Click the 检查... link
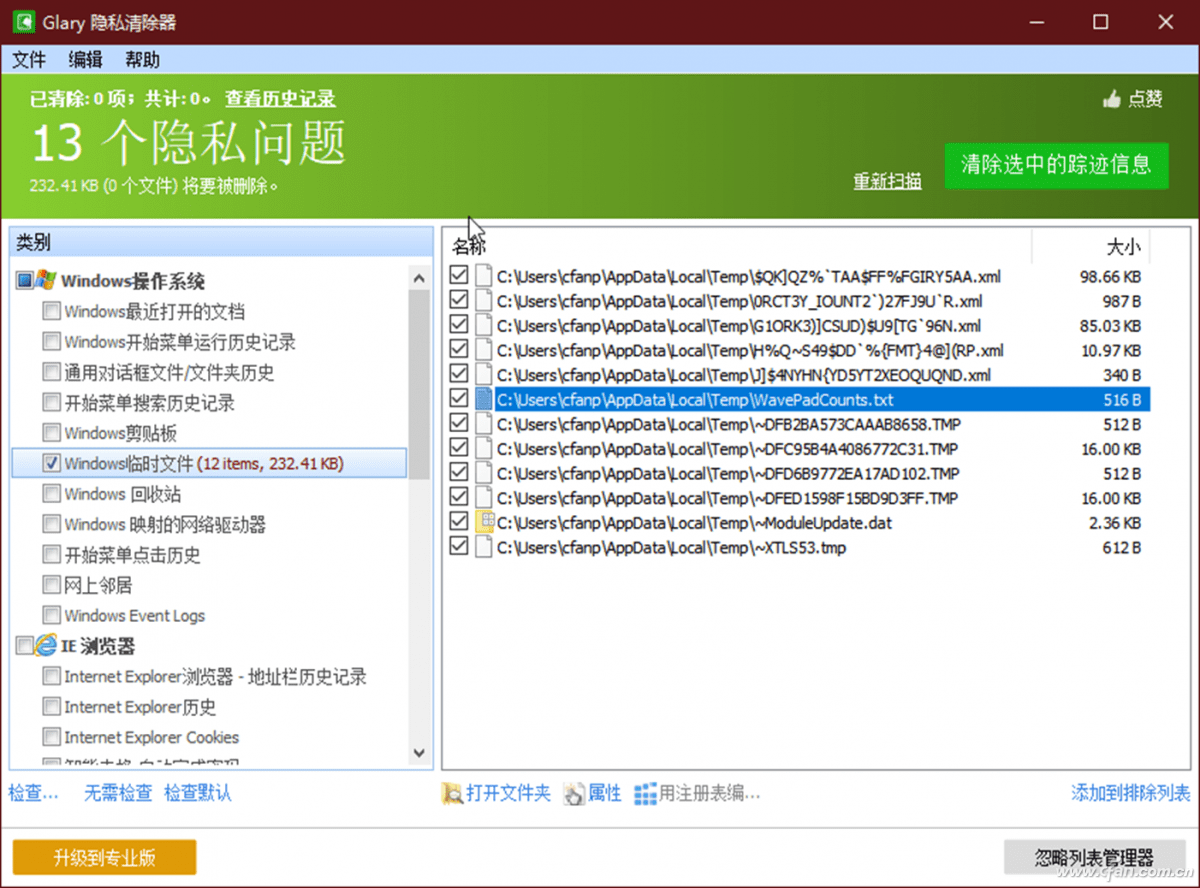Viewport: 1200px width, 888px height. 34,794
